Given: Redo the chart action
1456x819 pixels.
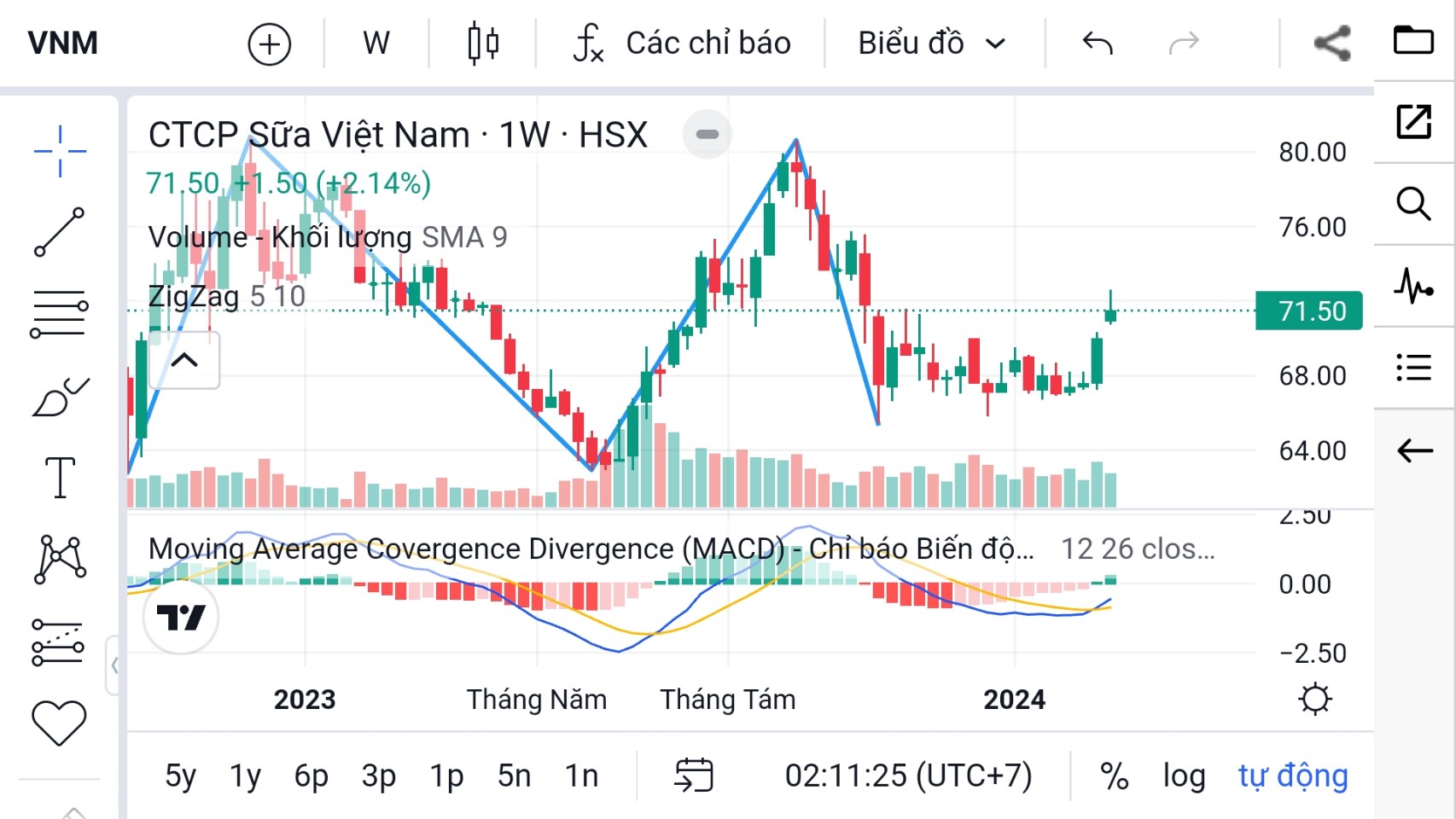Looking at the screenshot, I should 1184,43.
